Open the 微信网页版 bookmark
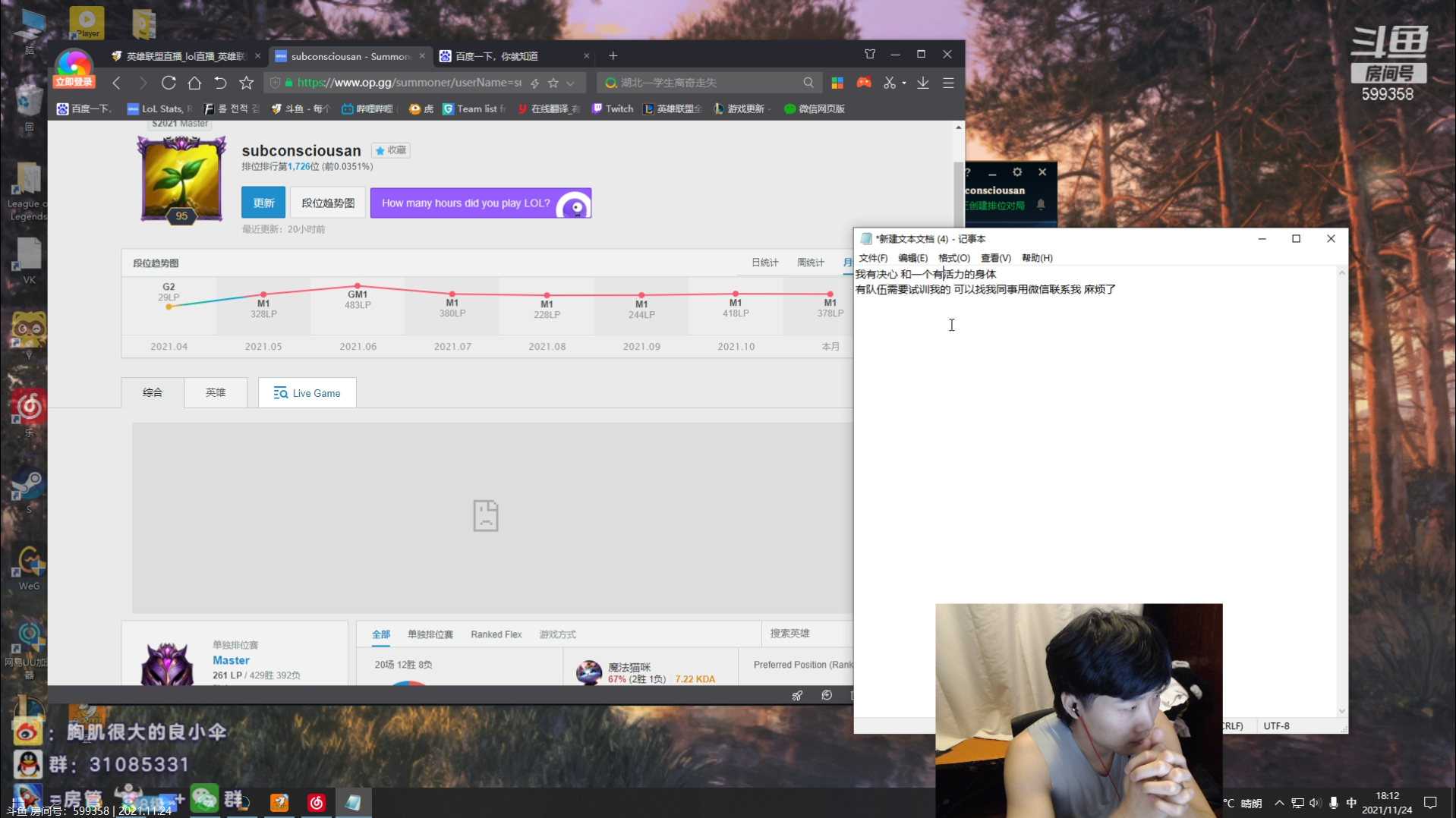 pos(815,109)
